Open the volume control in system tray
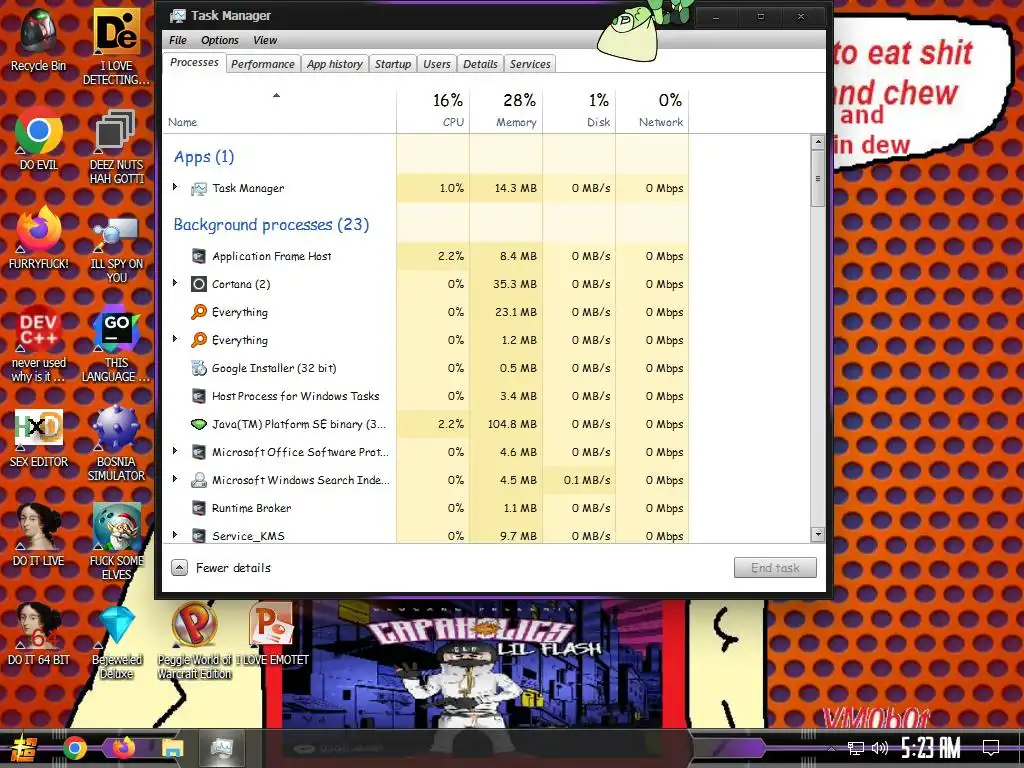The height and width of the screenshot is (768, 1024). (x=880, y=748)
